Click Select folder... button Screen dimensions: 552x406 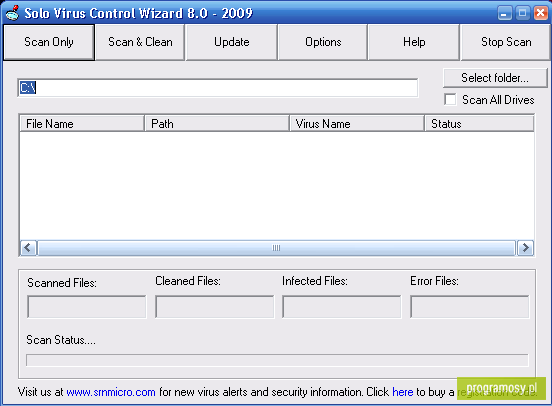495,78
